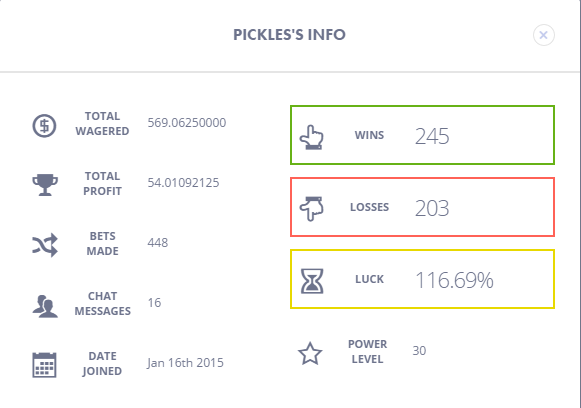Click the pointing-down hand Losses icon
581x408 pixels.
click(312, 209)
